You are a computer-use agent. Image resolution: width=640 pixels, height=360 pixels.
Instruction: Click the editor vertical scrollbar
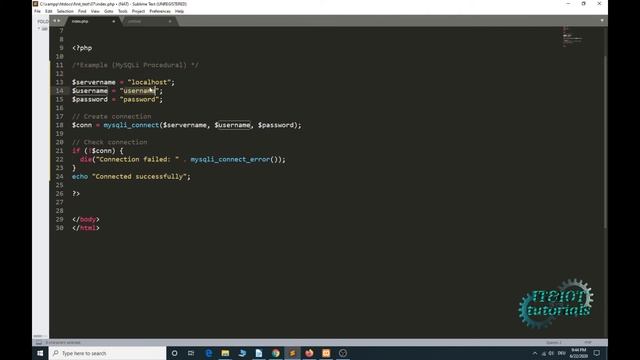[605, 141]
